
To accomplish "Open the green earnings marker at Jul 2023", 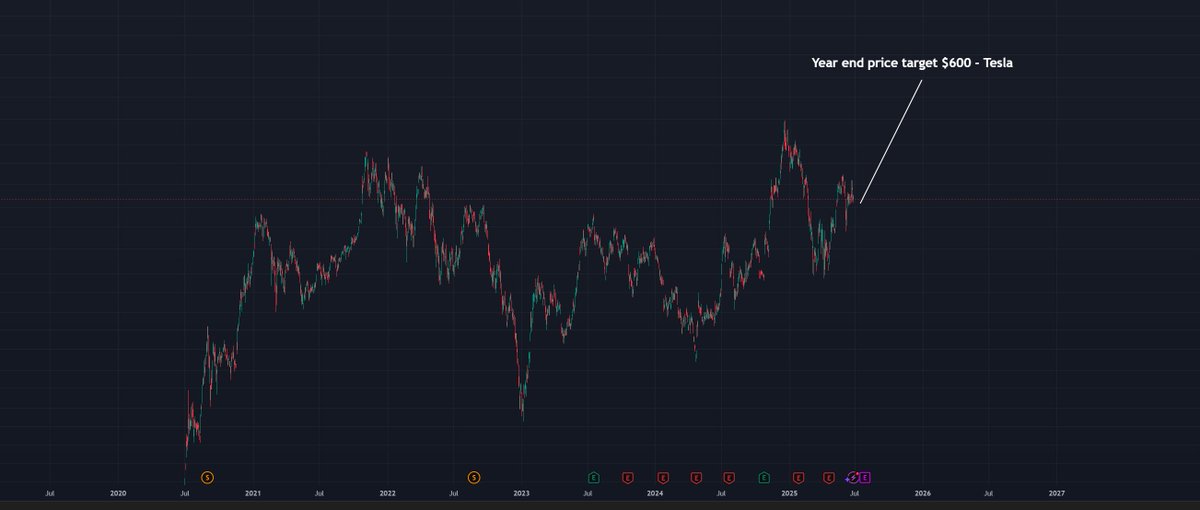I will tap(593, 477).
